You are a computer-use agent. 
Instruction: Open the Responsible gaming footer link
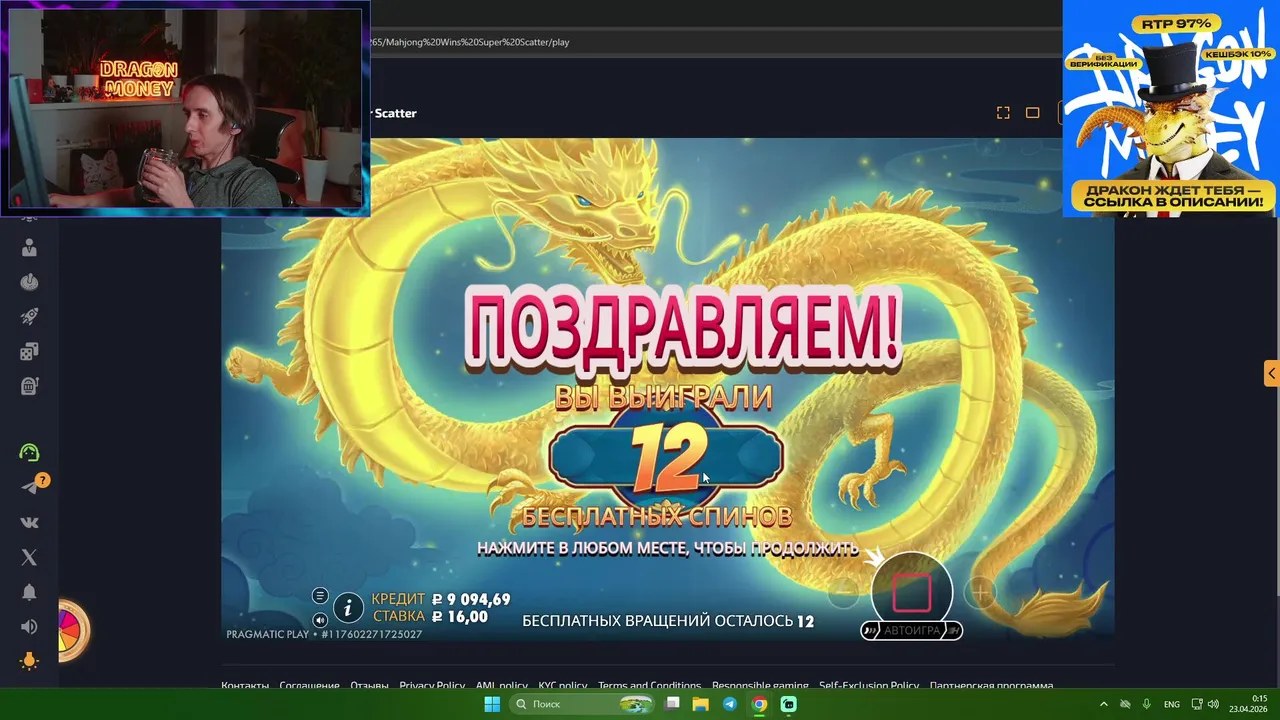click(x=760, y=686)
